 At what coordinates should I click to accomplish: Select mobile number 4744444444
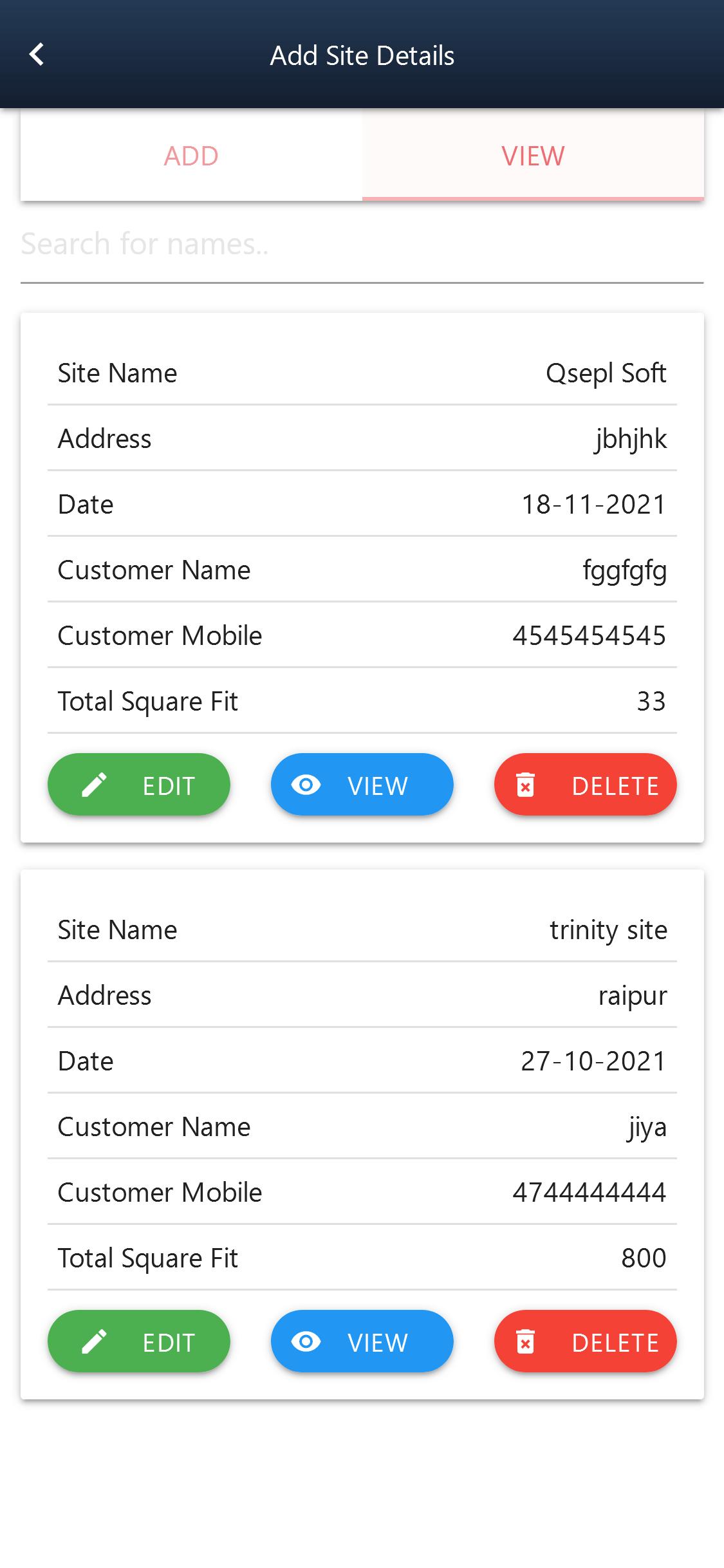(589, 1193)
